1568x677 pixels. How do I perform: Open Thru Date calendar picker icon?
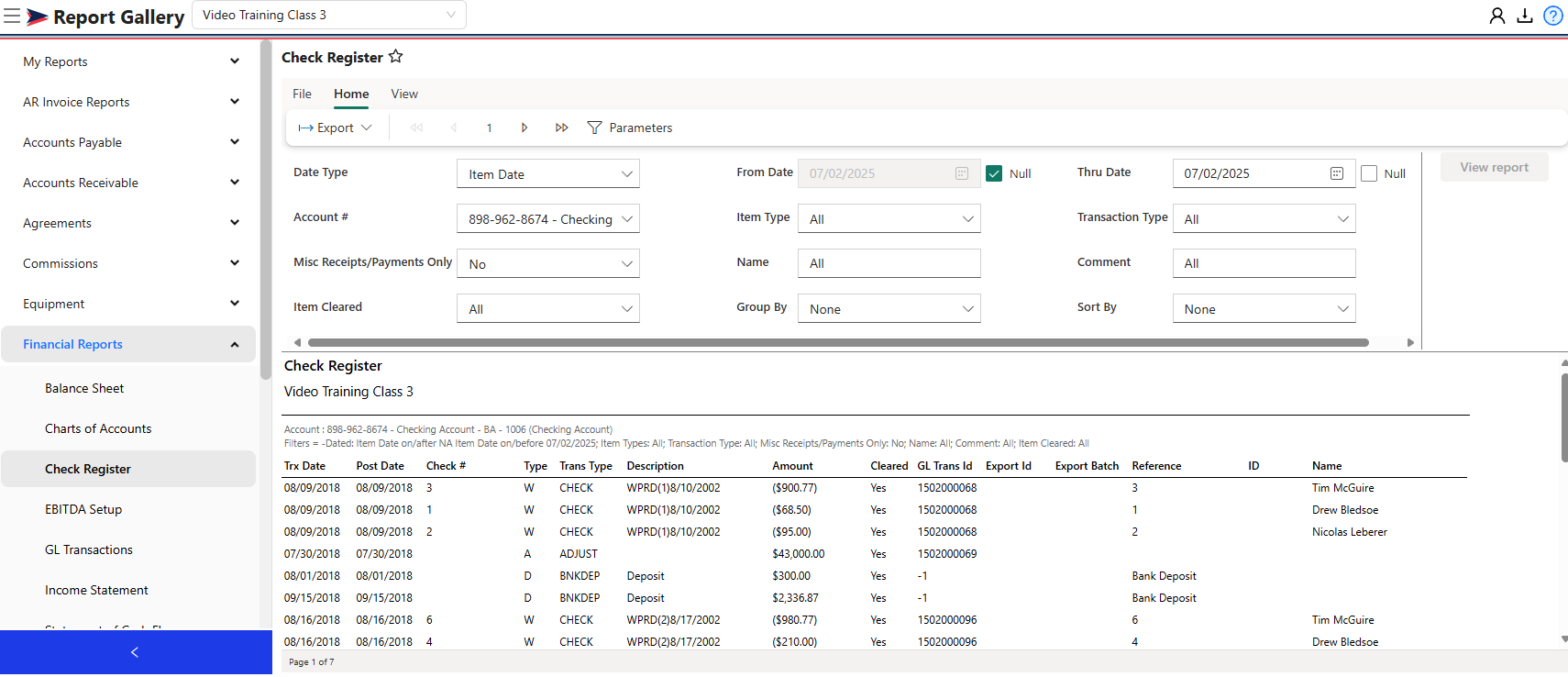point(1337,173)
